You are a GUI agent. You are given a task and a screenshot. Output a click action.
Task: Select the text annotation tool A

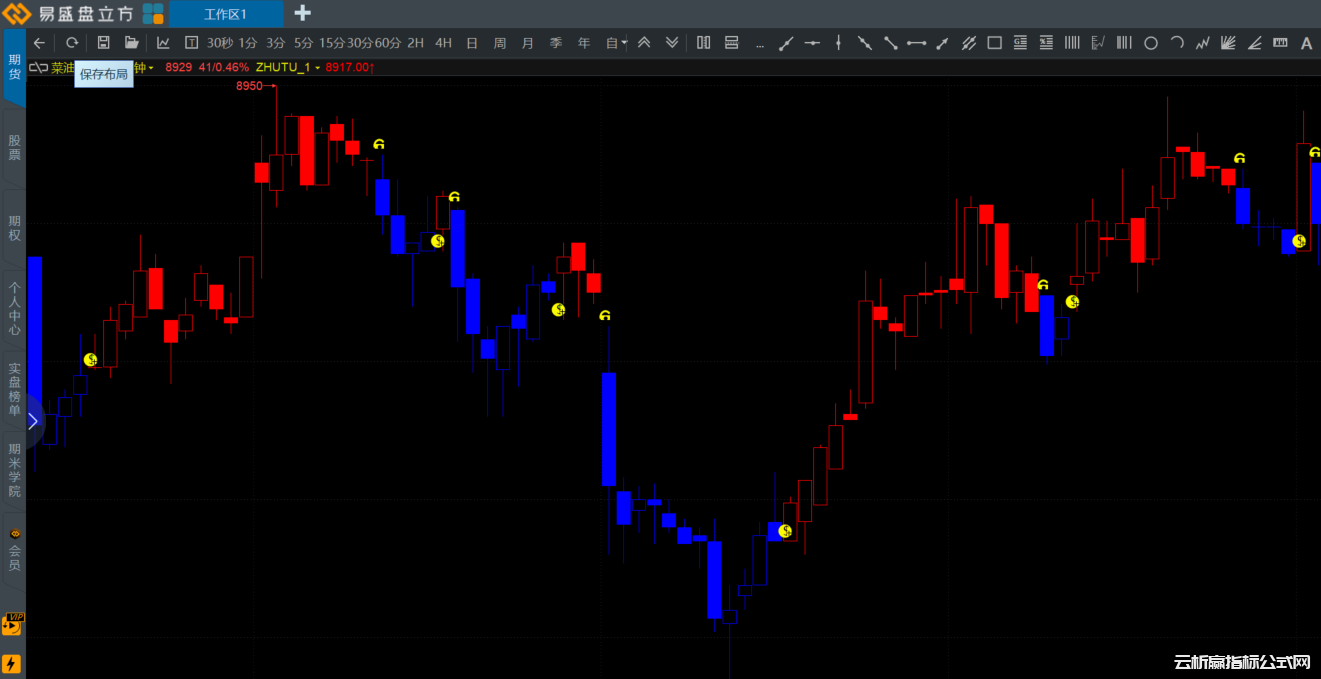(1306, 43)
